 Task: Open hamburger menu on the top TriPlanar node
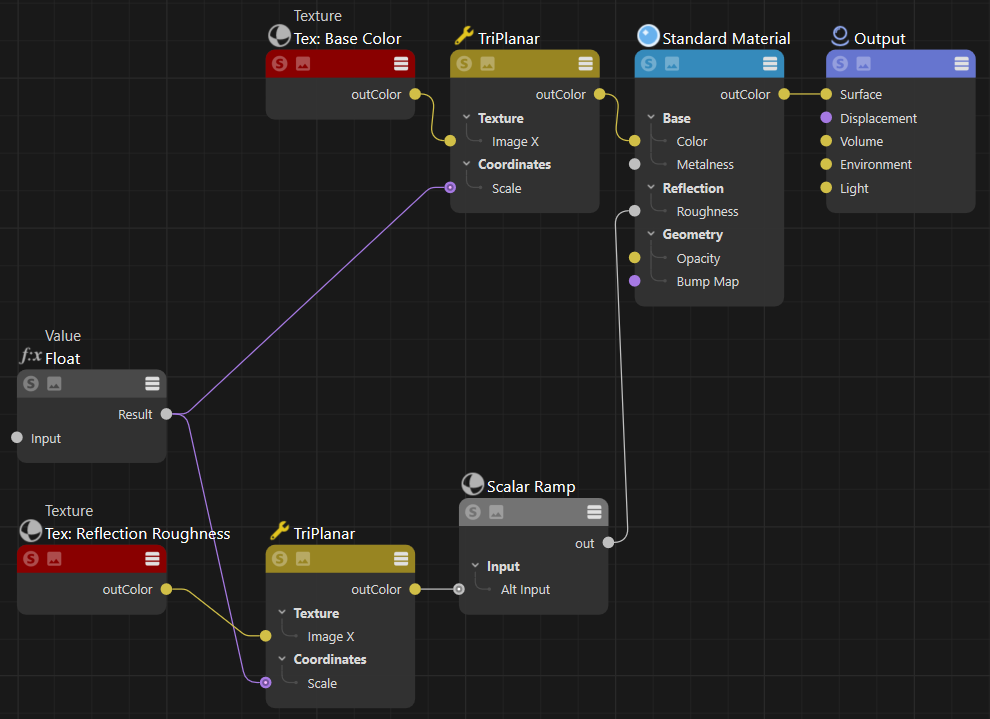coord(586,64)
